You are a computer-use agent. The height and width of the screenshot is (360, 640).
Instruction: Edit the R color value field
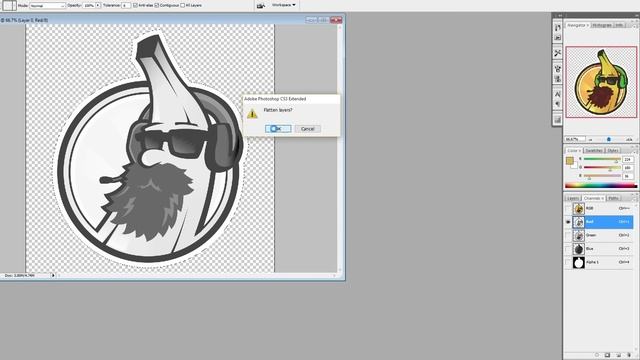[628, 159]
